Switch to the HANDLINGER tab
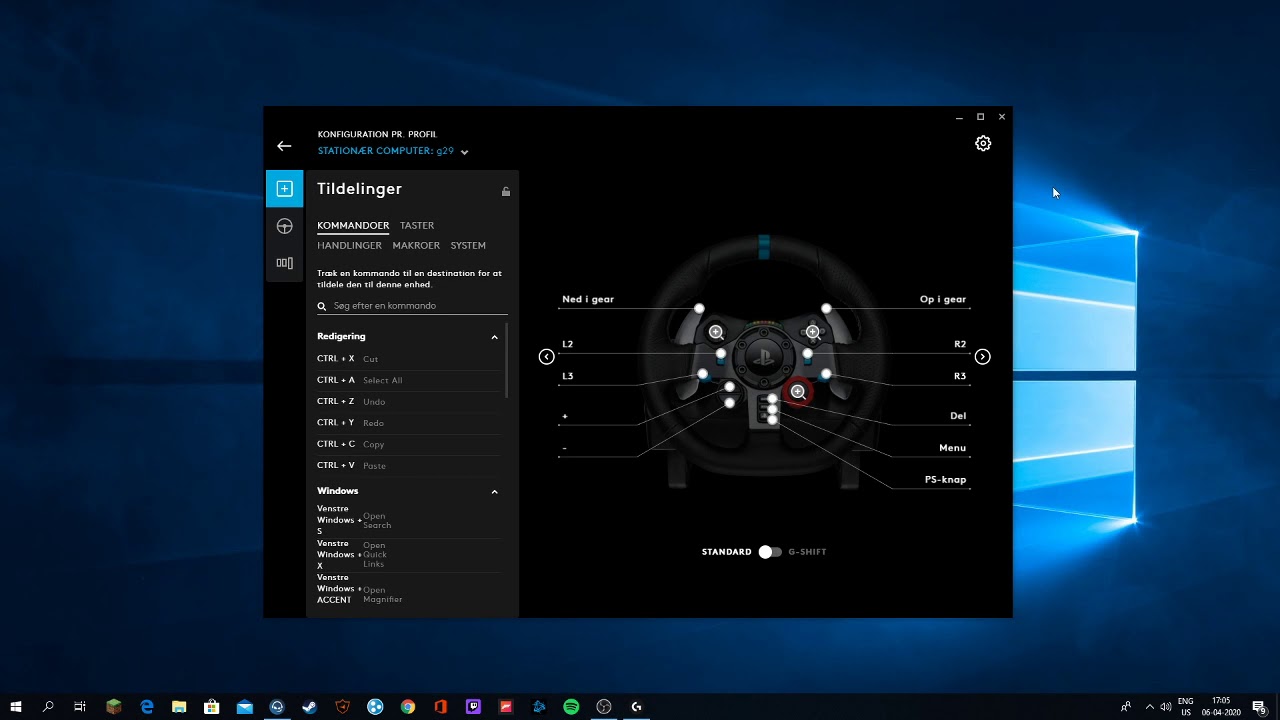Image resolution: width=1280 pixels, height=720 pixels. [349, 246]
